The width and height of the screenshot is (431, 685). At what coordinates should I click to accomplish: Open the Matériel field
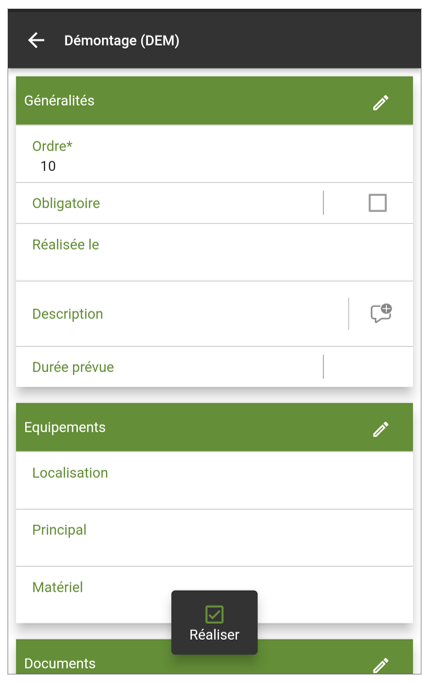(x=214, y=595)
